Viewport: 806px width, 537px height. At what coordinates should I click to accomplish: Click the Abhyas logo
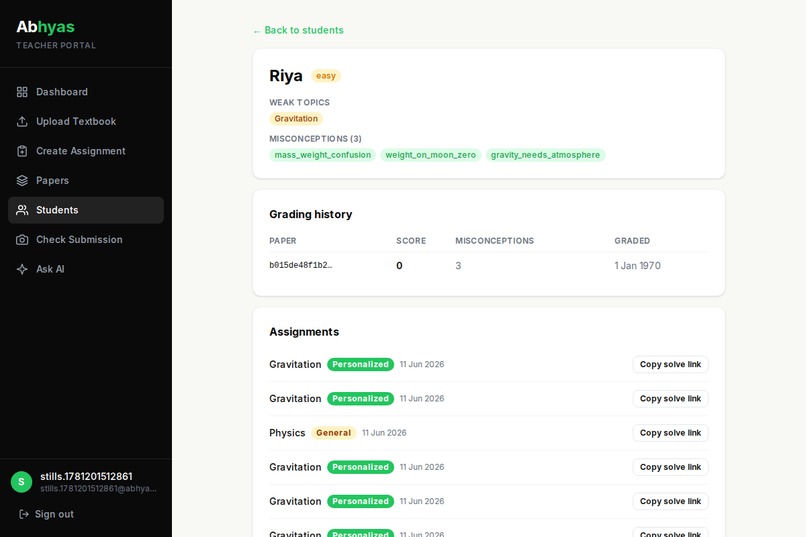[x=45, y=27]
